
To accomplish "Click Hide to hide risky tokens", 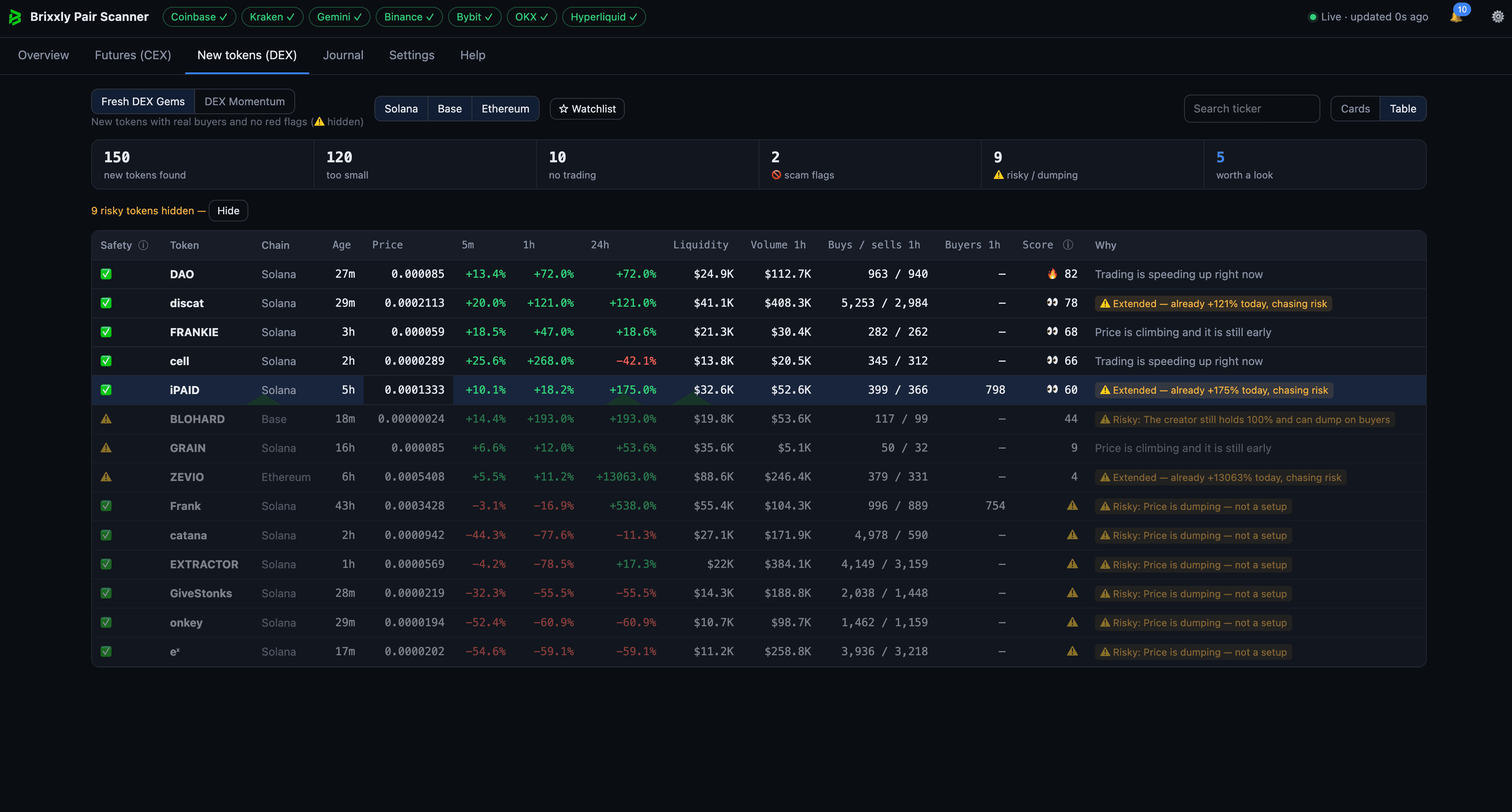I will click(x=228, y=211).
